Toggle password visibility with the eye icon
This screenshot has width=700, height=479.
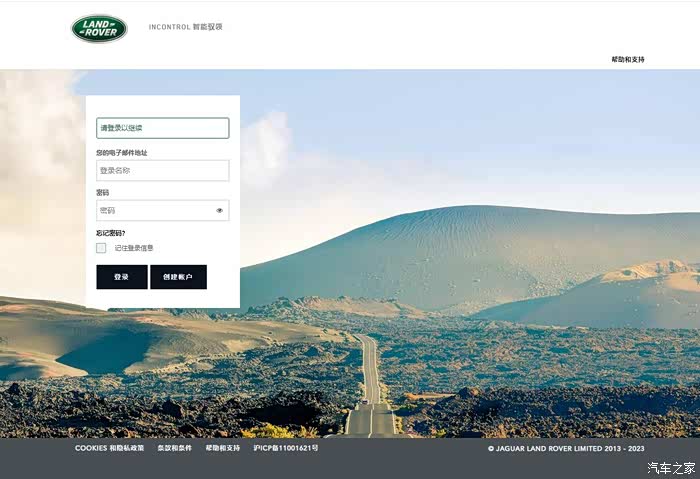(220, 210)
